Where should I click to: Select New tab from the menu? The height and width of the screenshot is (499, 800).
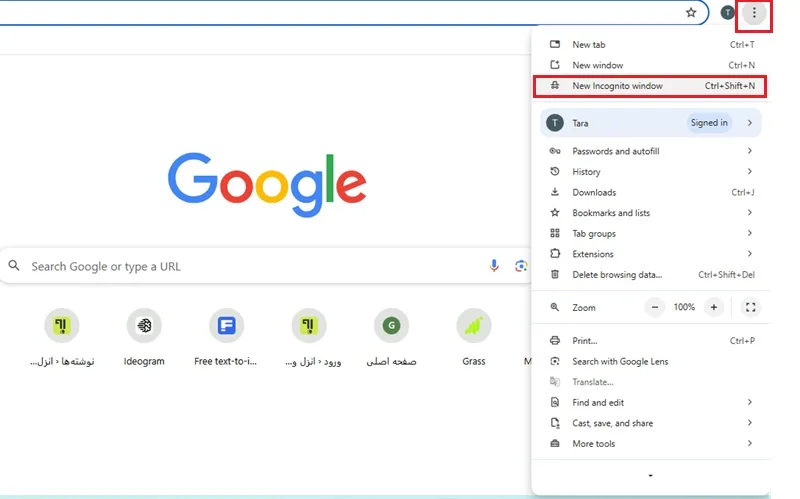tap(651, 44)
